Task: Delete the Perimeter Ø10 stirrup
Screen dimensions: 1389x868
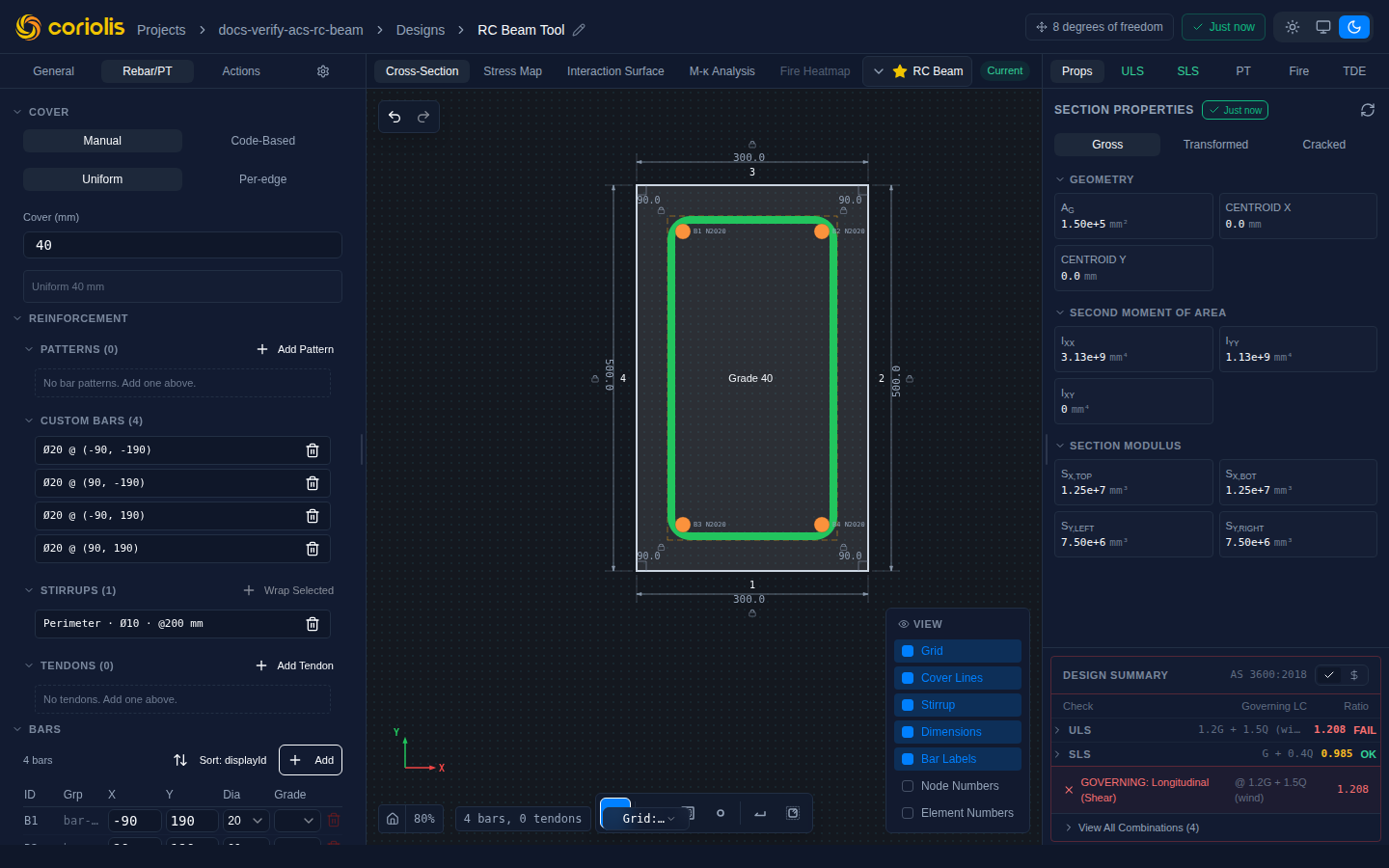Action: click(313, 624)
